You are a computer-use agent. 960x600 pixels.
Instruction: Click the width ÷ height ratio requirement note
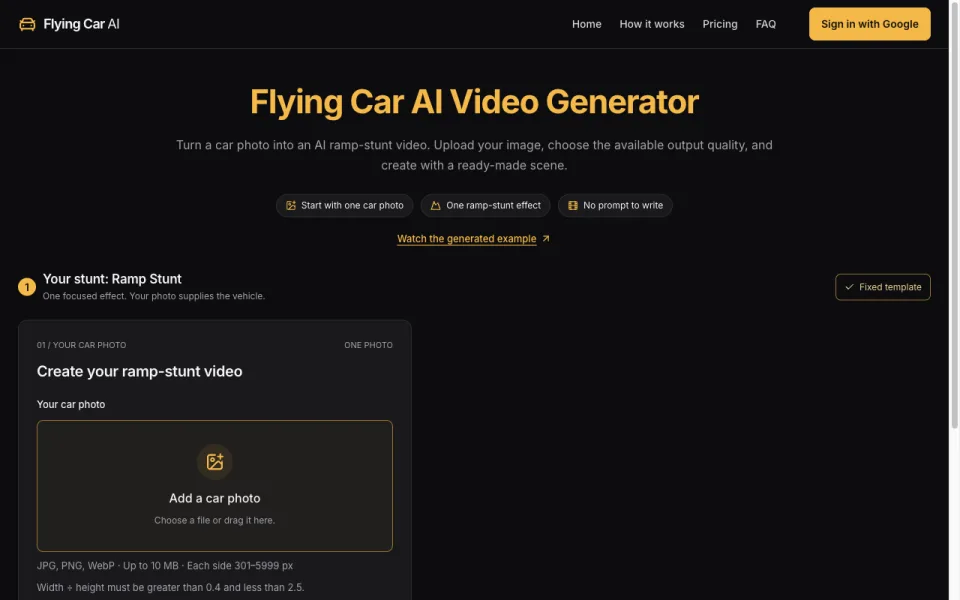tap(170, 588)
